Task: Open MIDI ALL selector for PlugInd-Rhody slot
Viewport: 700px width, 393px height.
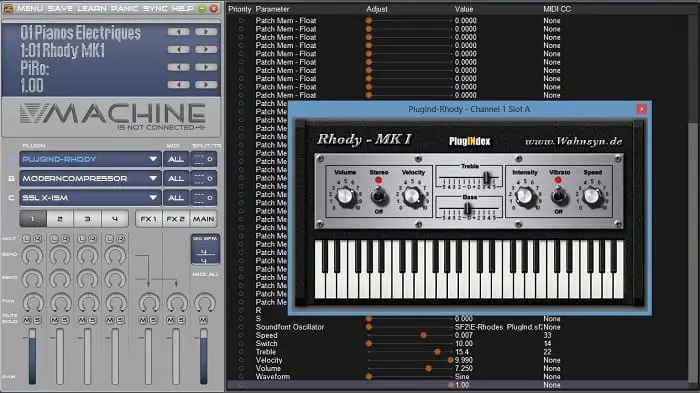Action: (x=176, y=159)
